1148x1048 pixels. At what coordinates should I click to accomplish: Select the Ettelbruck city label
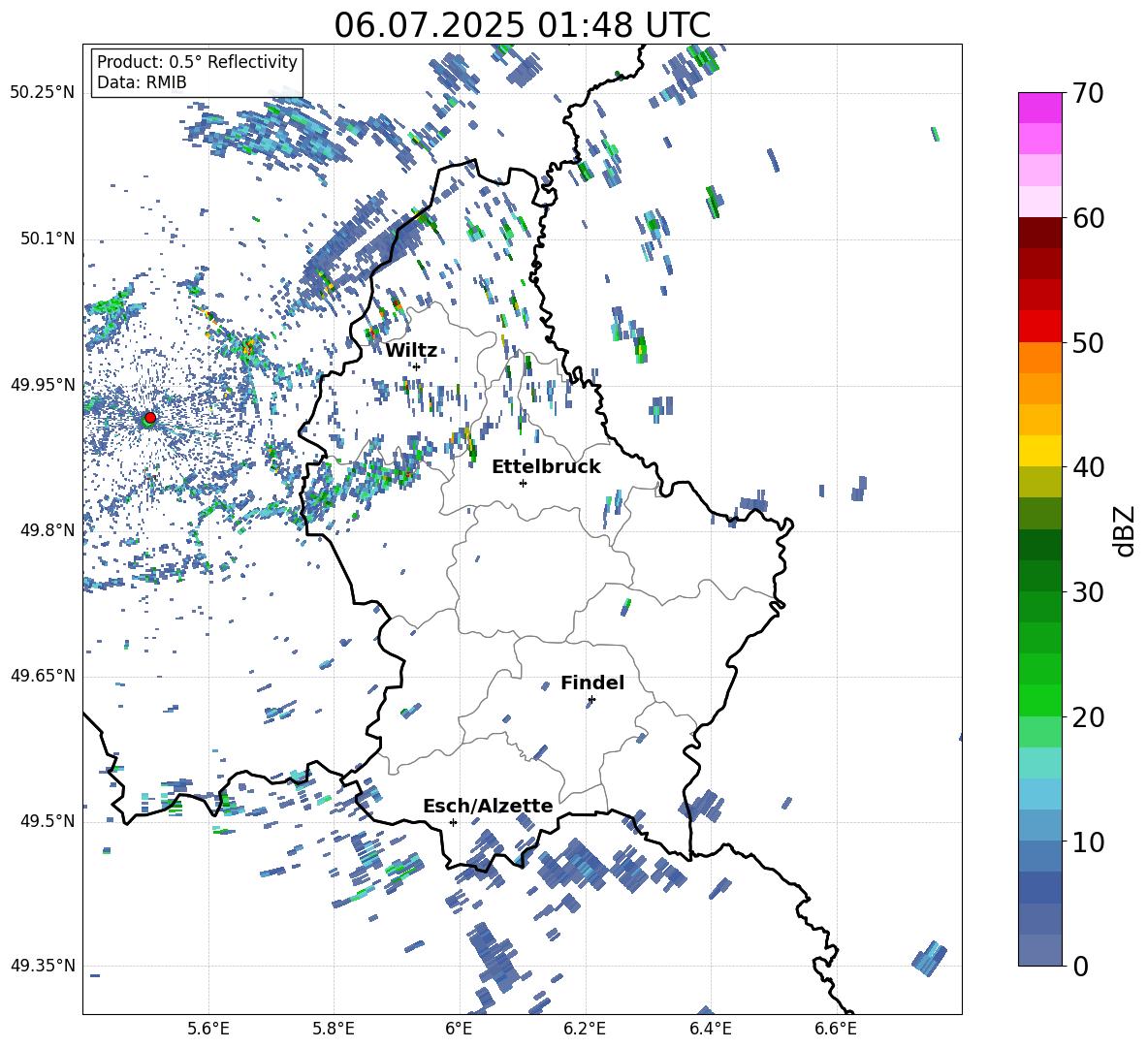point(546,467)
